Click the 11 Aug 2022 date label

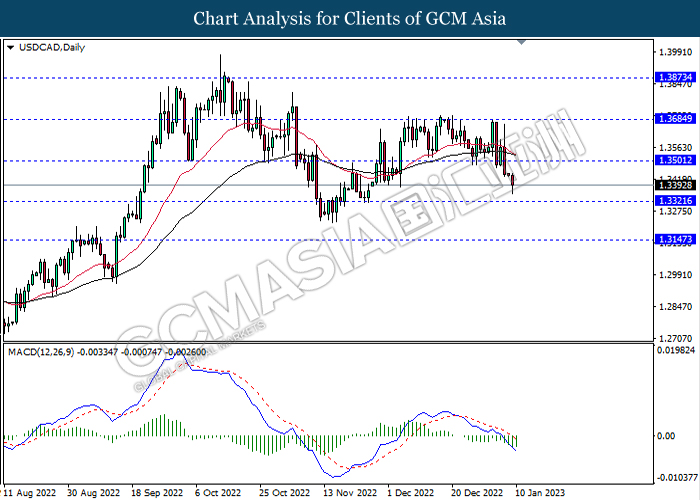(30, 493)
